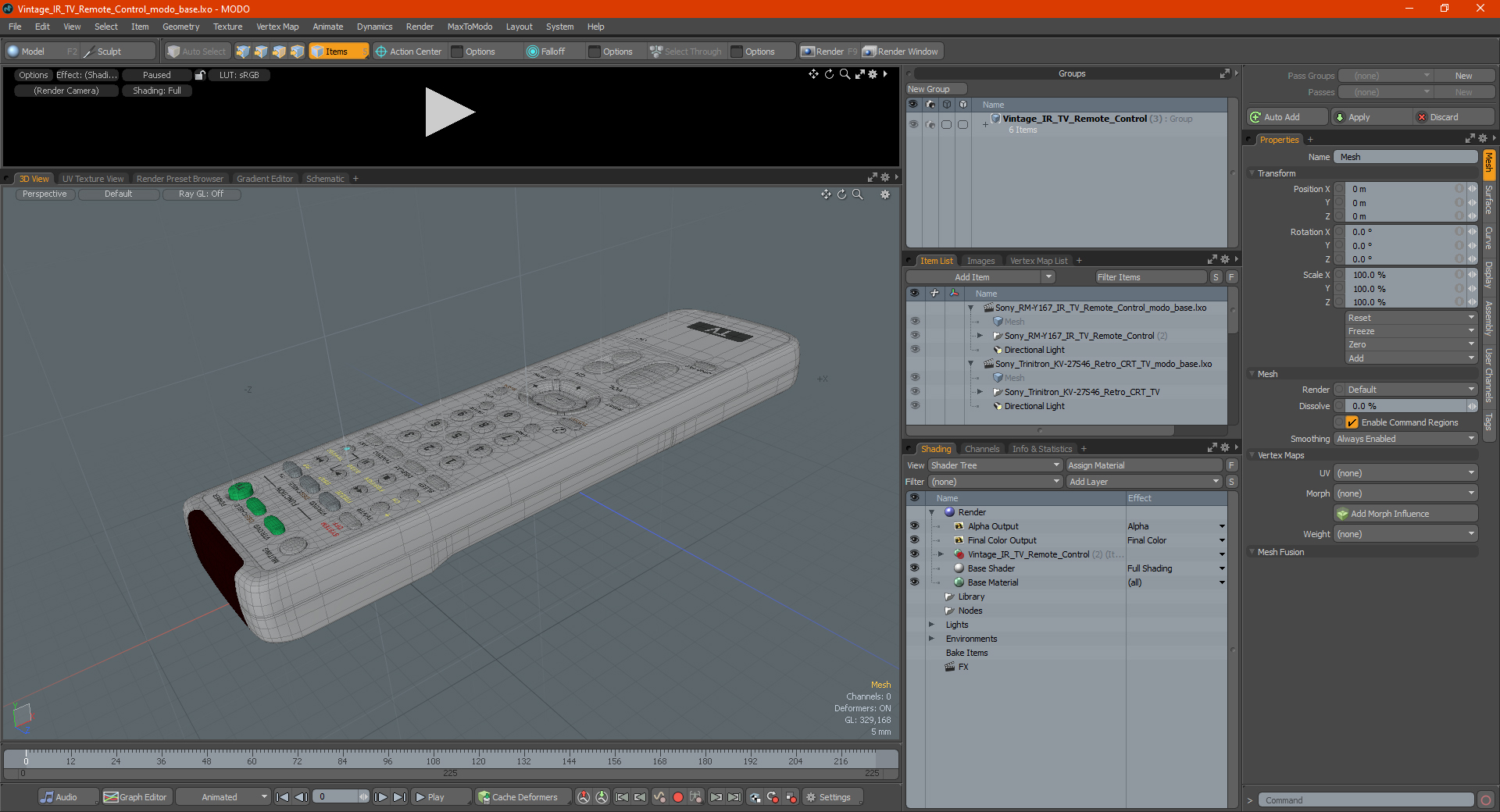Open the Graph Editor
Viewport: 1500px width, 812px height.
click(136, 797)
